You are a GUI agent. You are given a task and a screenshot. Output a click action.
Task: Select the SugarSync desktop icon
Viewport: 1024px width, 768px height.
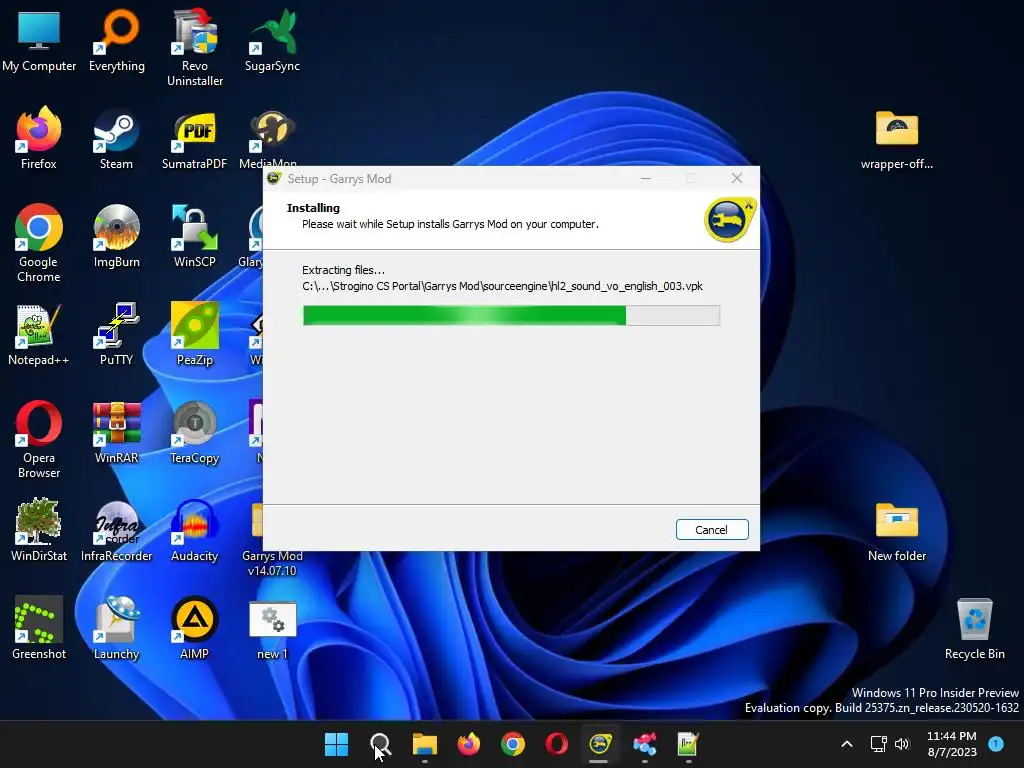[x=272, y=42]
